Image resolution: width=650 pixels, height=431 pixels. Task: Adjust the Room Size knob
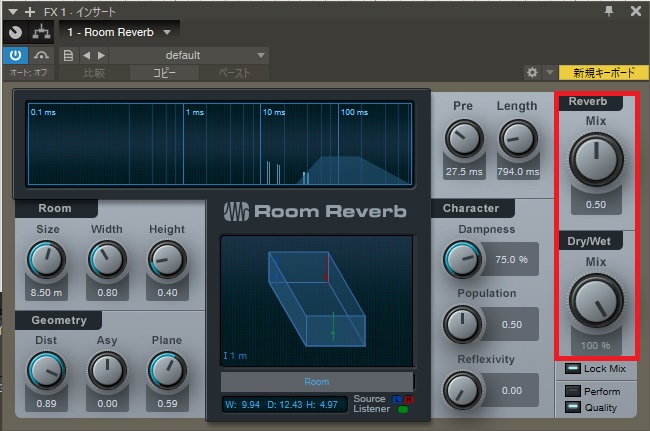click(46, 259)
